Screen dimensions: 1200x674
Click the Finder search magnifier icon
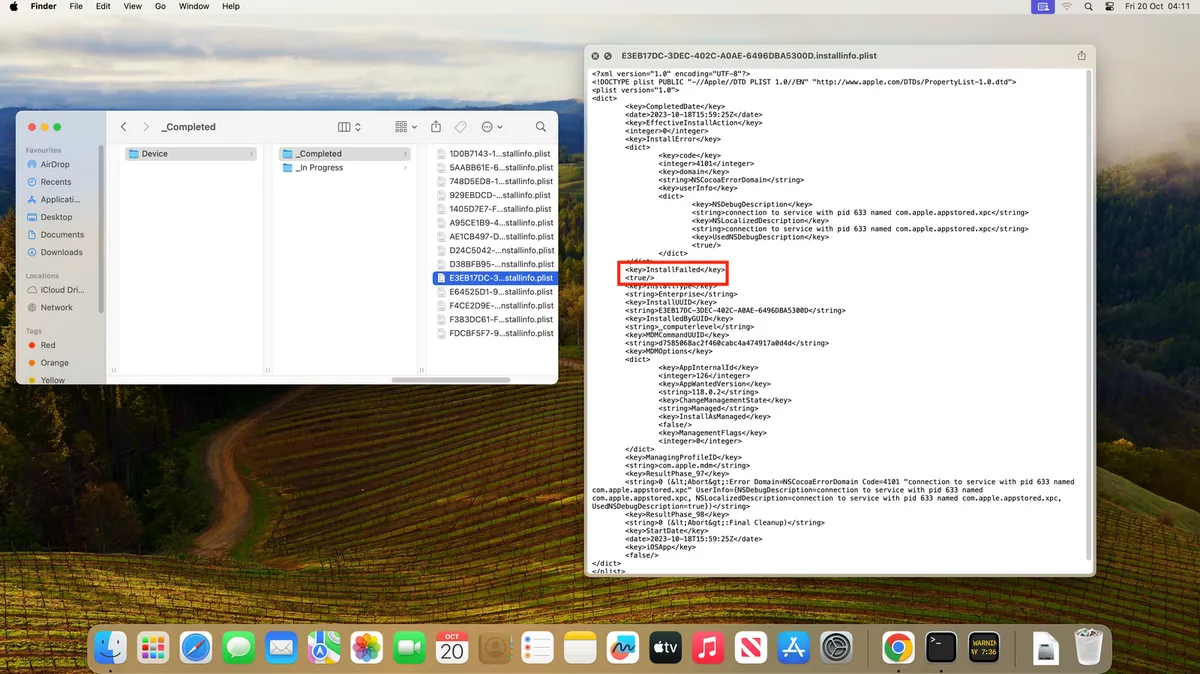point(541,127)
